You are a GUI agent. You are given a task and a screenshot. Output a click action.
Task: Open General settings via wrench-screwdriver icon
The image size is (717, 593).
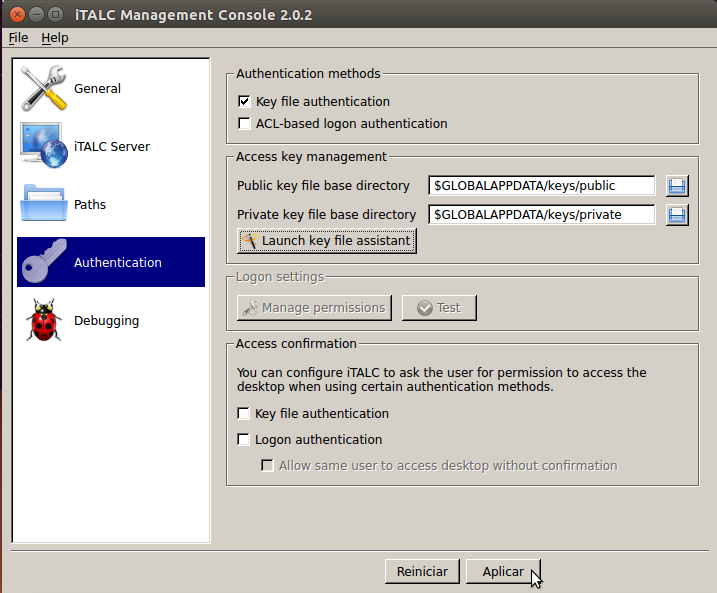(44, 88)
